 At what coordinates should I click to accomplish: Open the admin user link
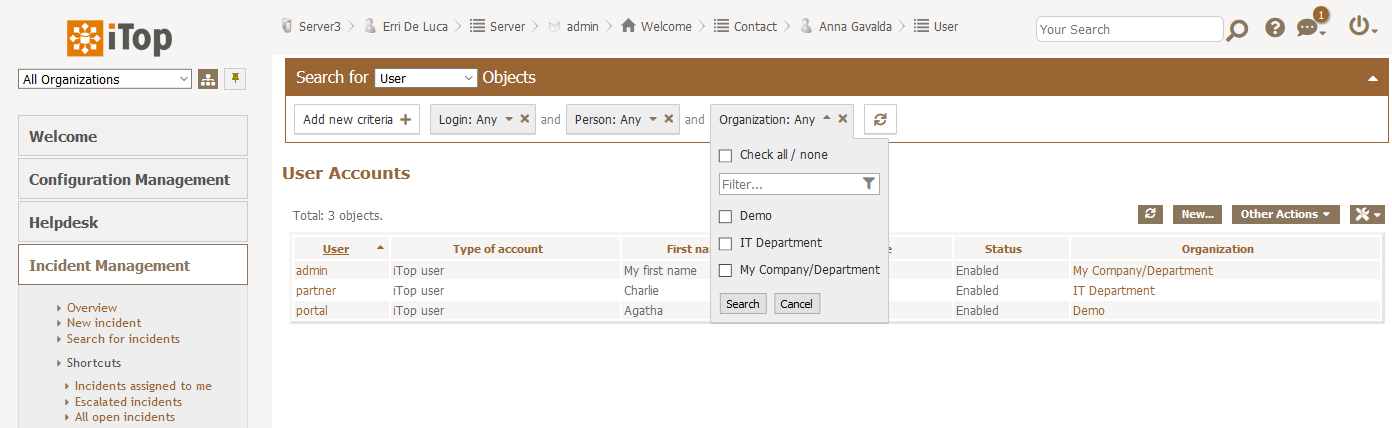312,271
